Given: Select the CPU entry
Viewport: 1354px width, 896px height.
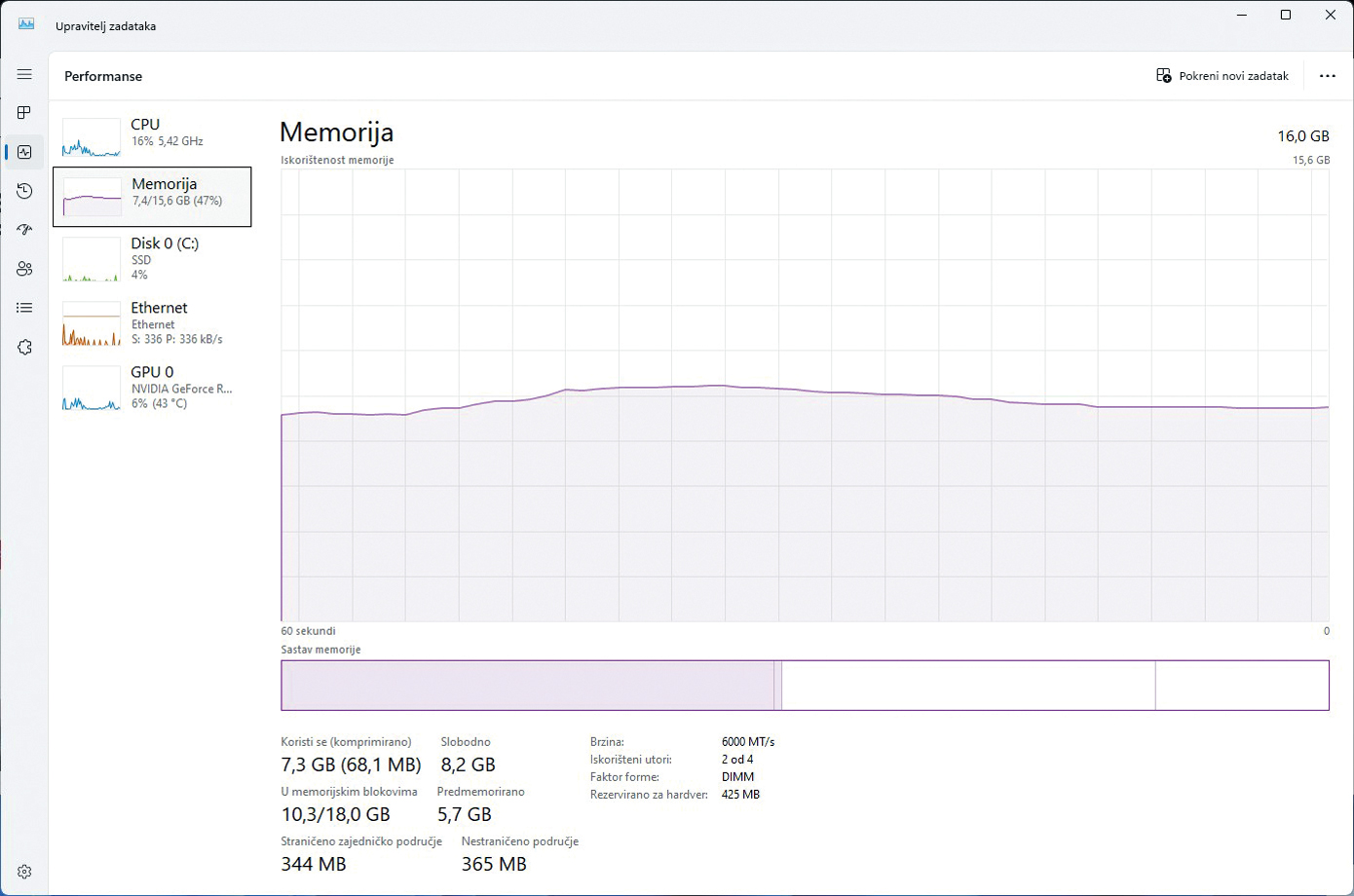Looking at the screenshot, I should coord(153,131).
